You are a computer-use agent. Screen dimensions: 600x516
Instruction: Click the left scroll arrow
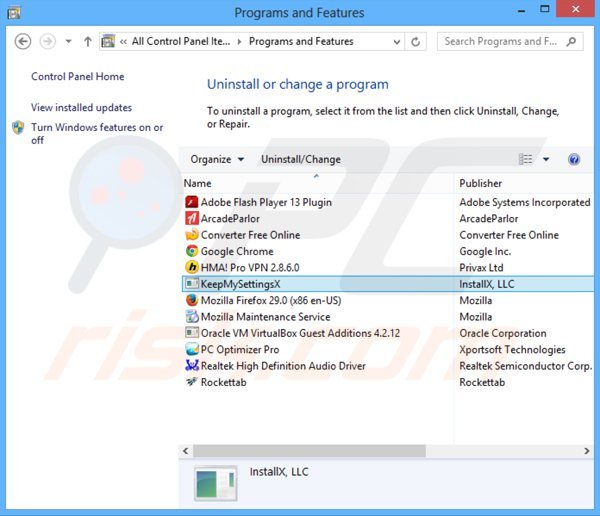186,451
